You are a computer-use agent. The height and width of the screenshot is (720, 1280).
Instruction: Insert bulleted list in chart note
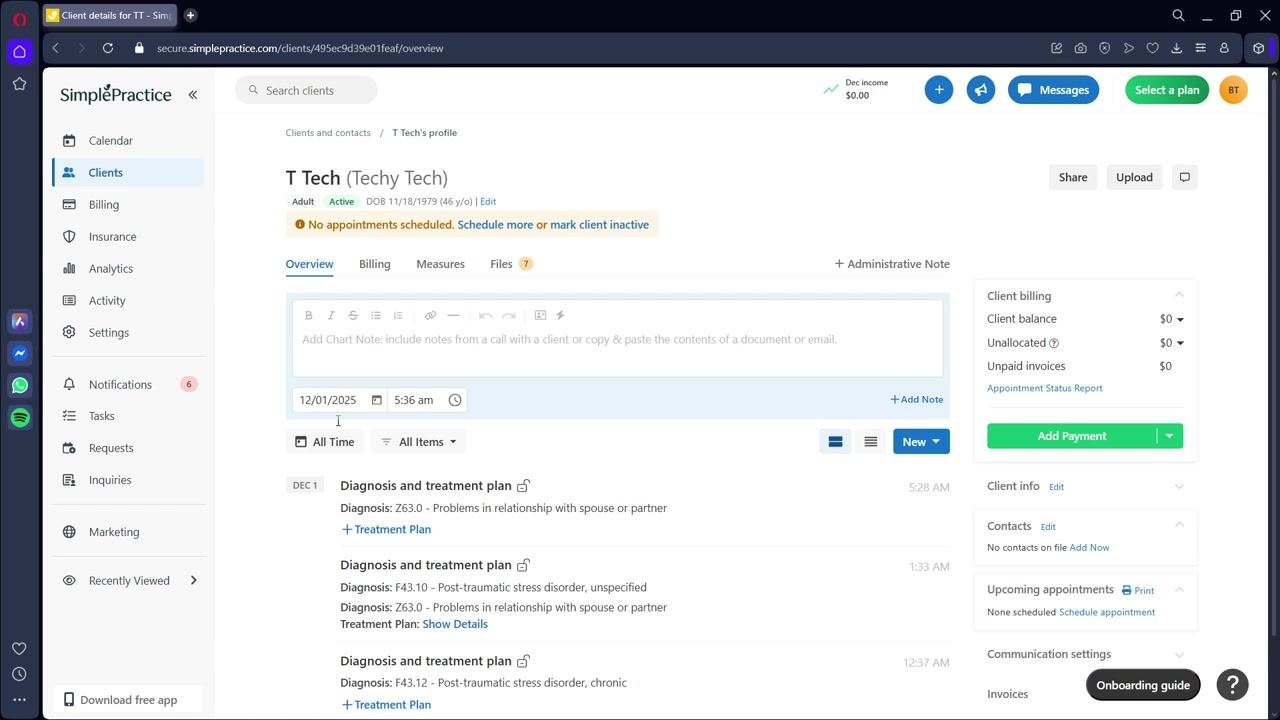(376, 315)
